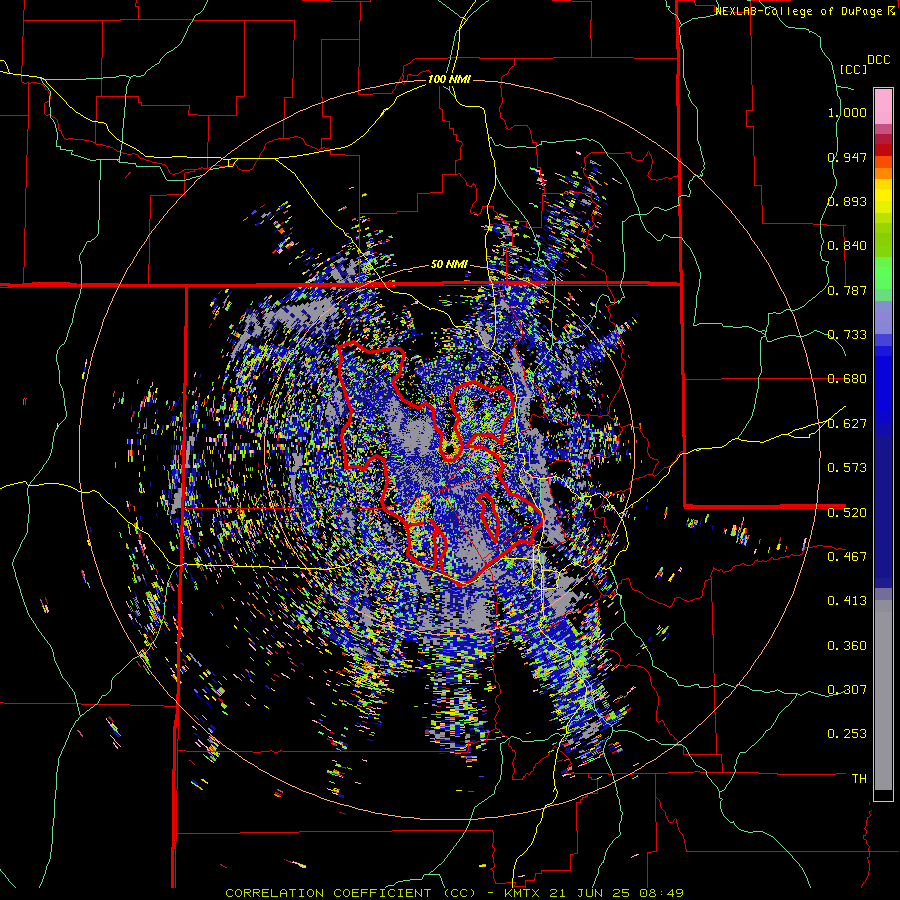Click the 100 NMI range ring label

tap(449, 79)
